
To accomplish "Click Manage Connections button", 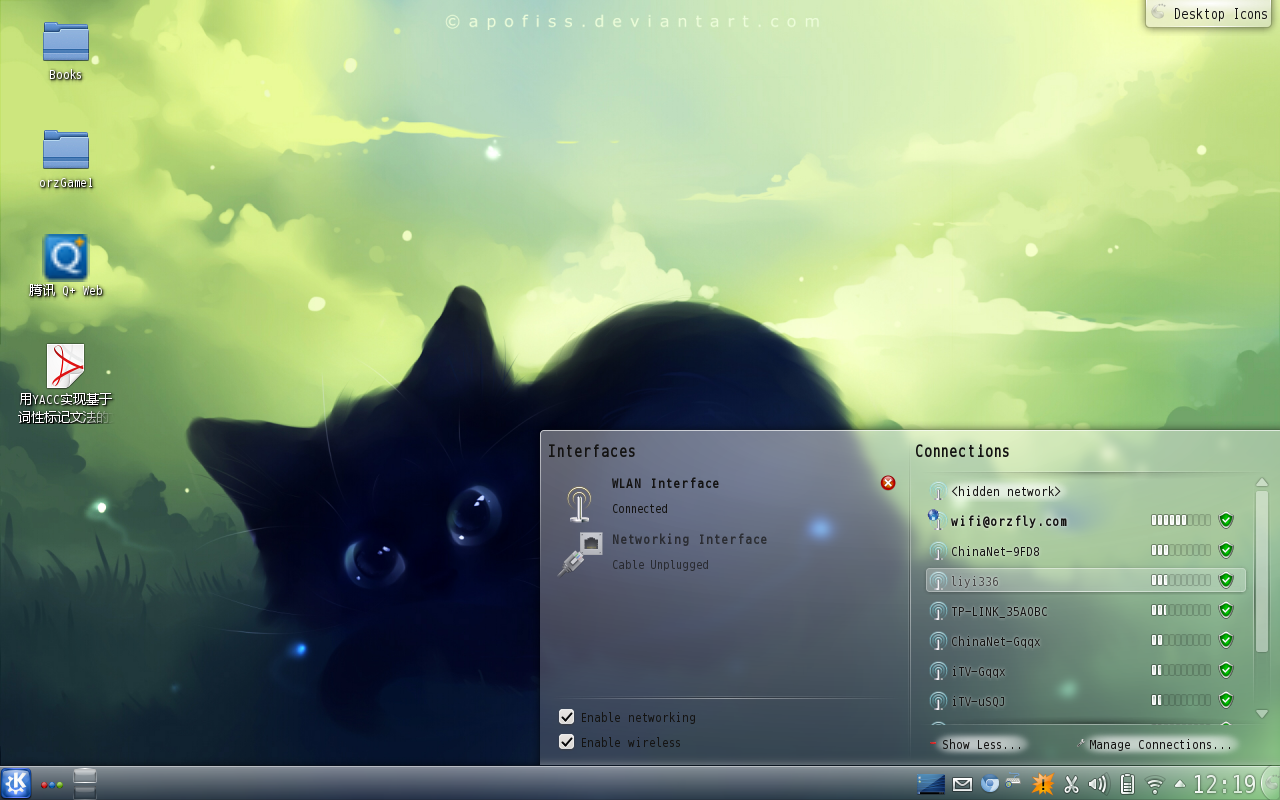I will click(1158, 744).
